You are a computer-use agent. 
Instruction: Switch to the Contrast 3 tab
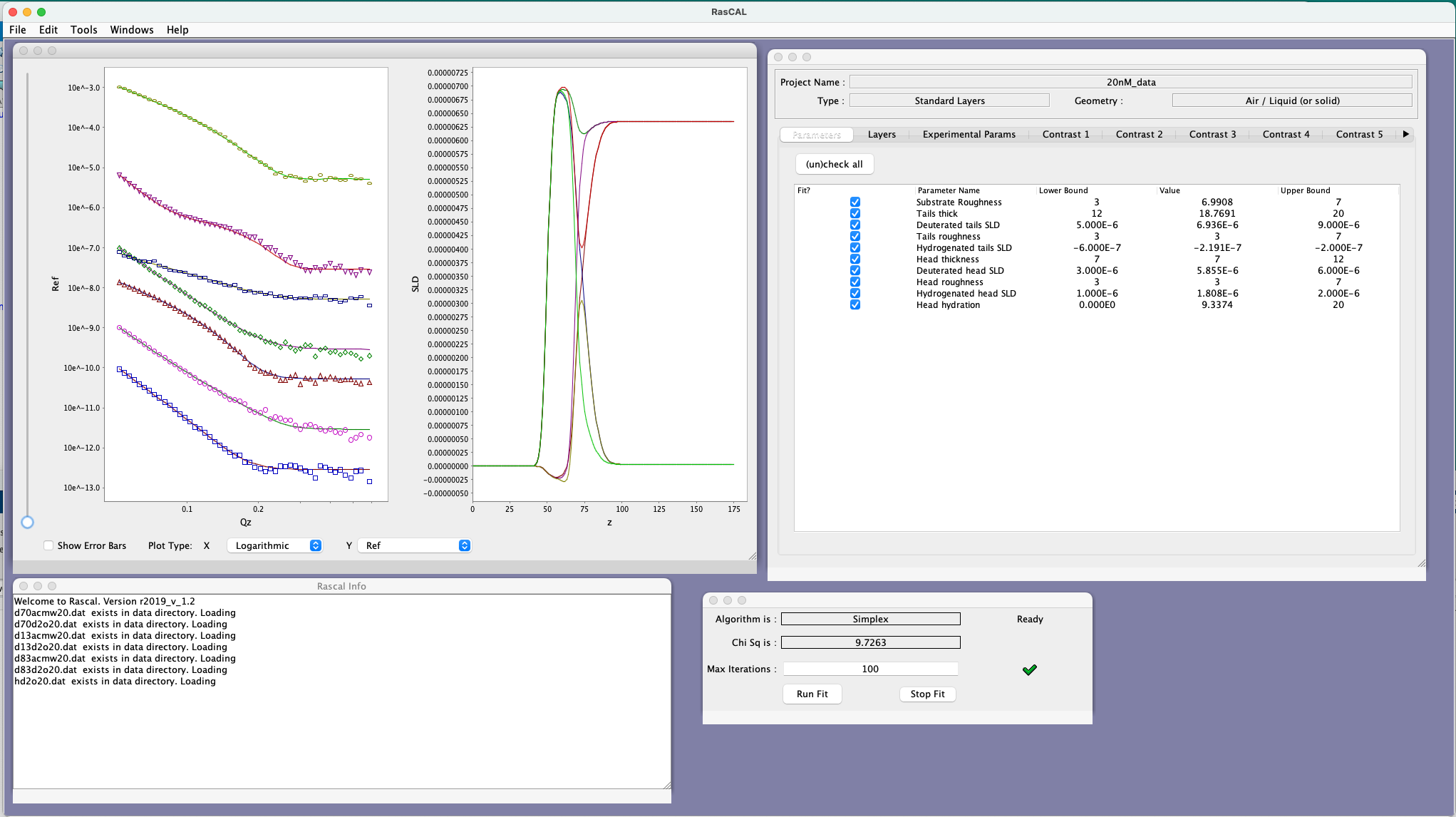click(x=1212, y=134)
